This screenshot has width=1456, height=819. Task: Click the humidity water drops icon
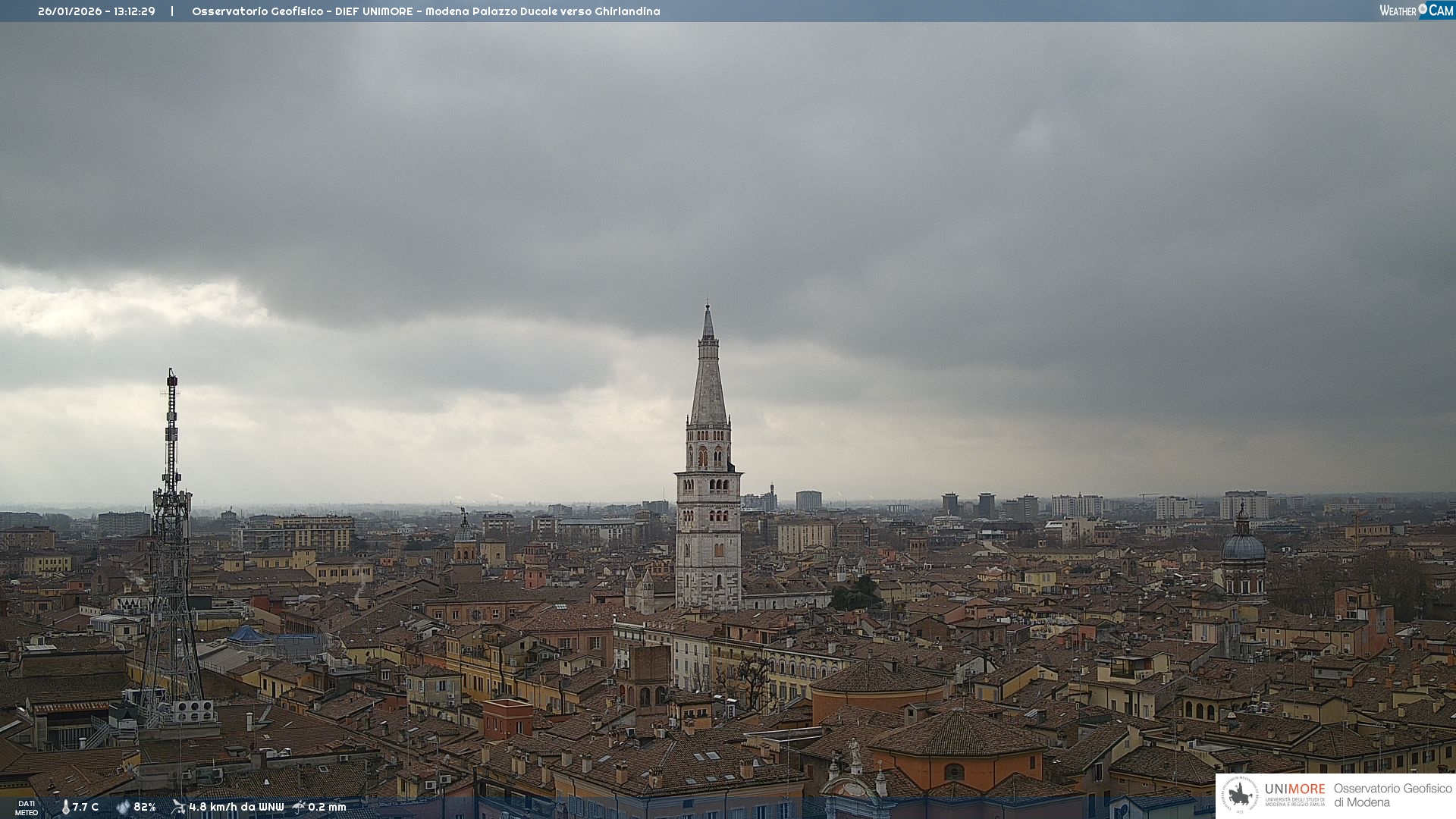[124, 808]
